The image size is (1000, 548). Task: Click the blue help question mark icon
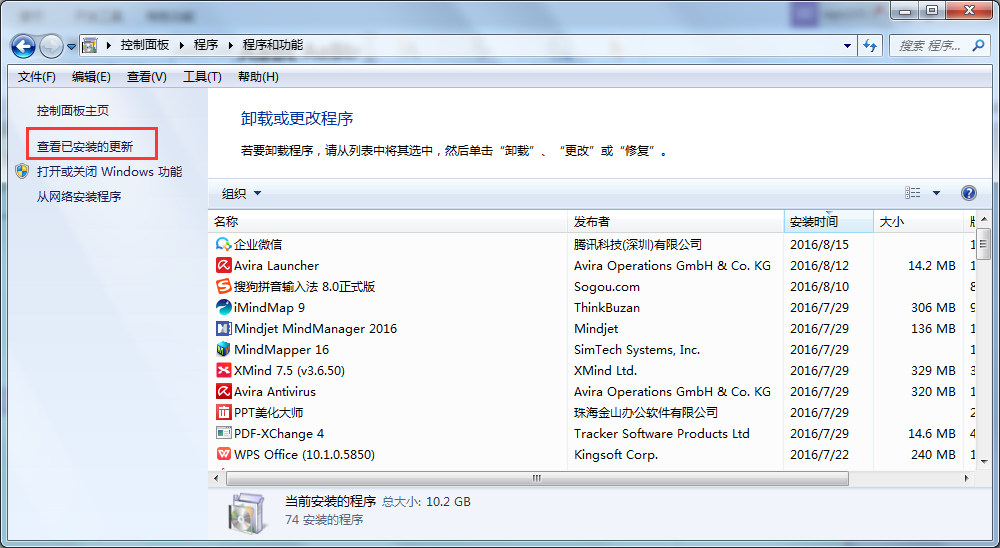968,193
